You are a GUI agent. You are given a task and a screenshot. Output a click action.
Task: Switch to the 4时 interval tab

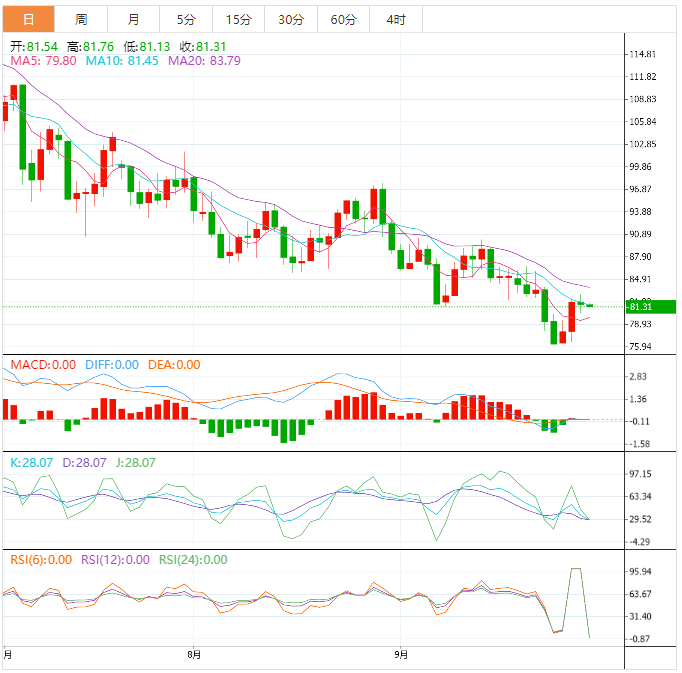pyautogui.click(x=396, y=20)
